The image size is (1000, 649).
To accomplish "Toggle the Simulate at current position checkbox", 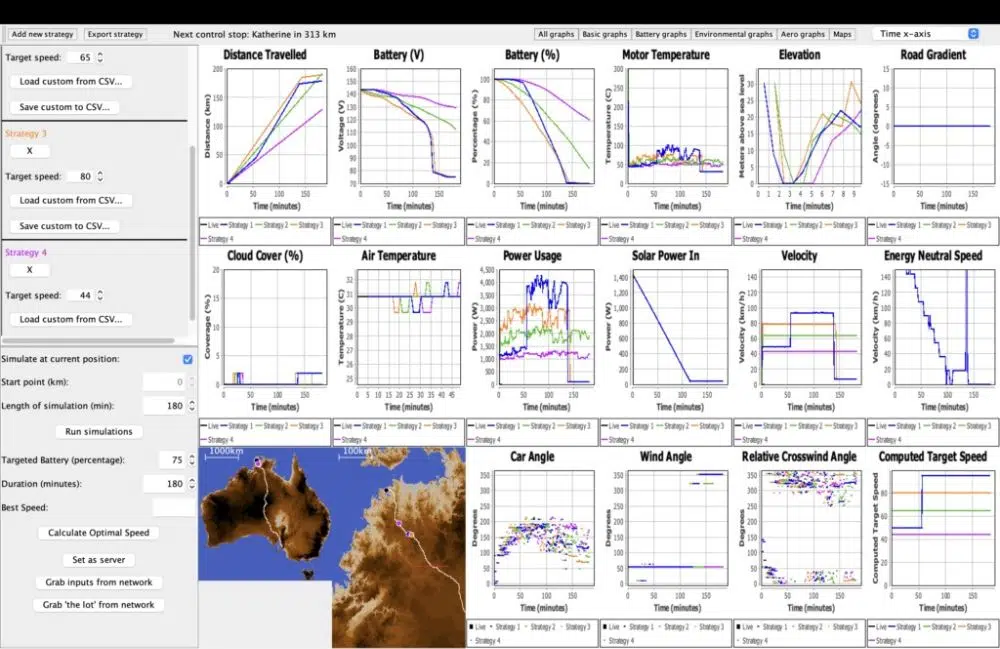I will coord(187,359).
